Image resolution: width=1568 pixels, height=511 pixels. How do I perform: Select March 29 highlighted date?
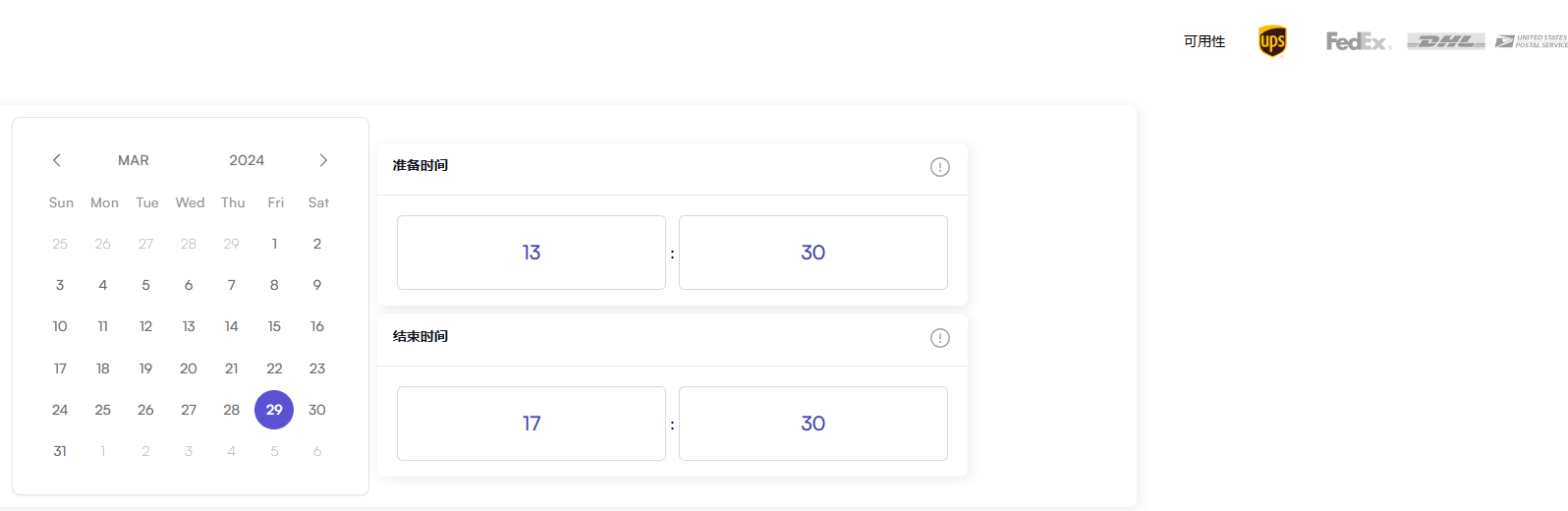click(x=274, y=410)
